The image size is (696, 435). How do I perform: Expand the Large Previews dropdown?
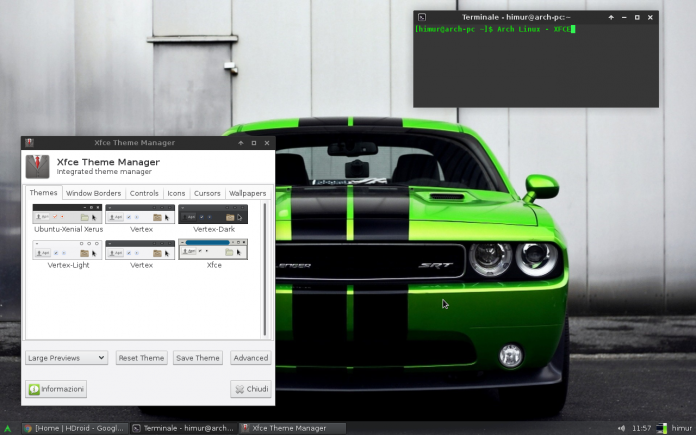point(67,358)
